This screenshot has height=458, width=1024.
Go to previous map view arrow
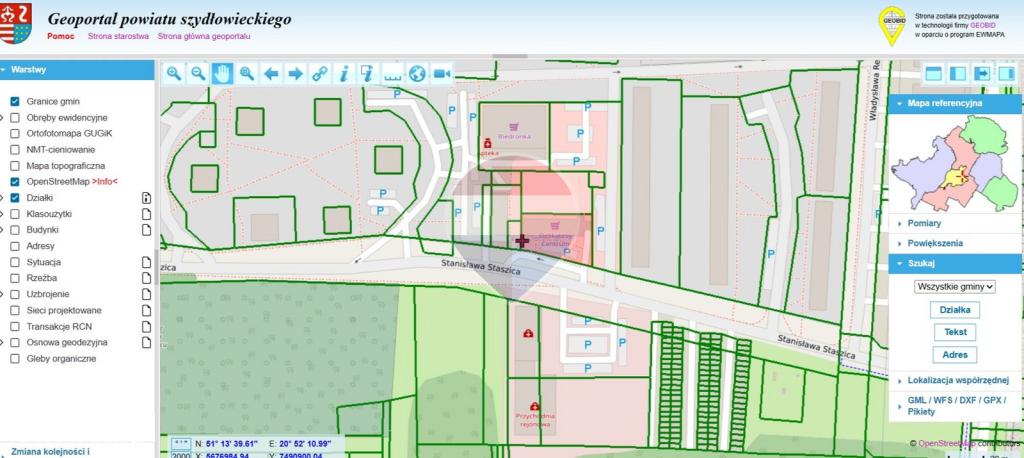271,73
